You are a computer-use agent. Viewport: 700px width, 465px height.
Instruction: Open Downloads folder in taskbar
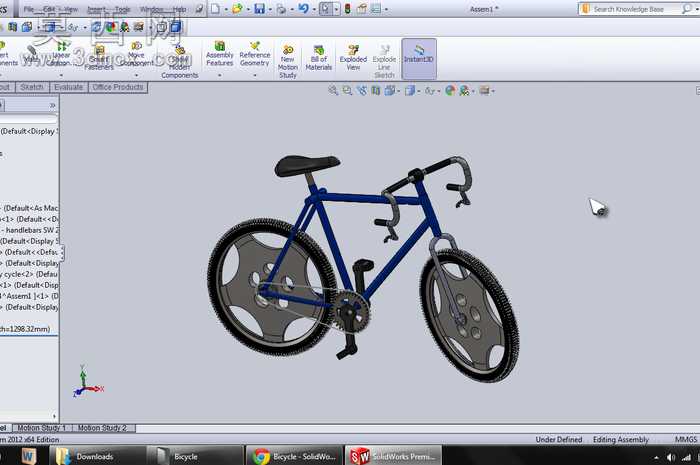(96, 456)
